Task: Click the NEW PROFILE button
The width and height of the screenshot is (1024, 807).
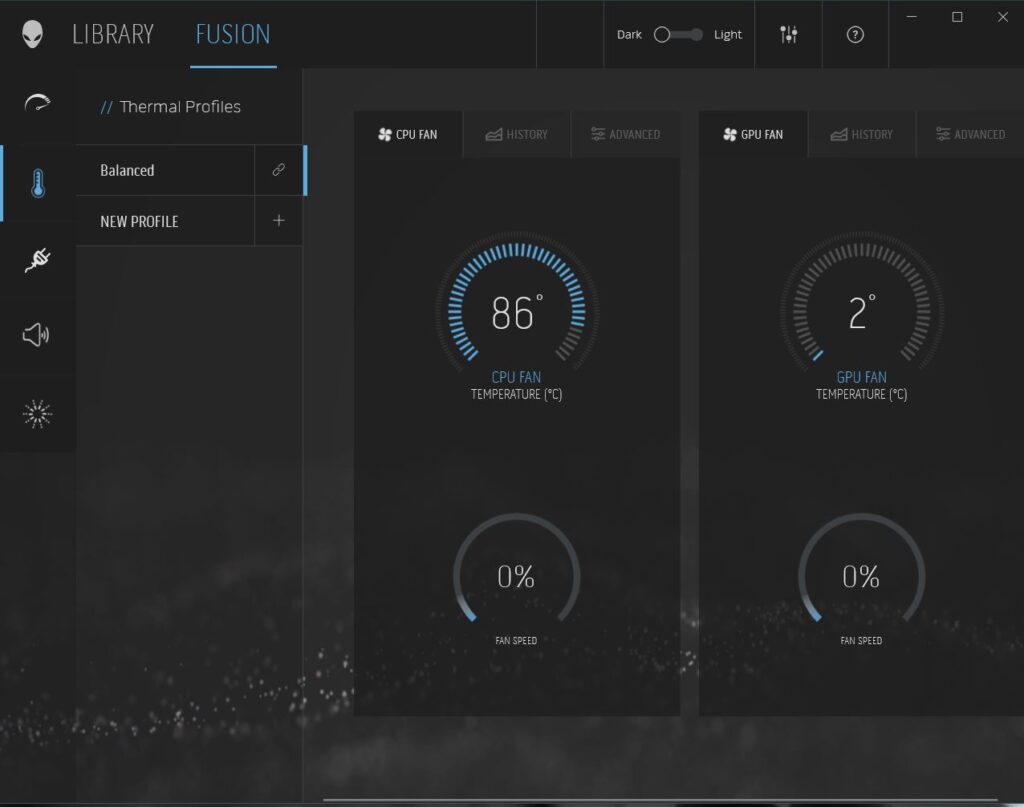Action: (165, 221)
